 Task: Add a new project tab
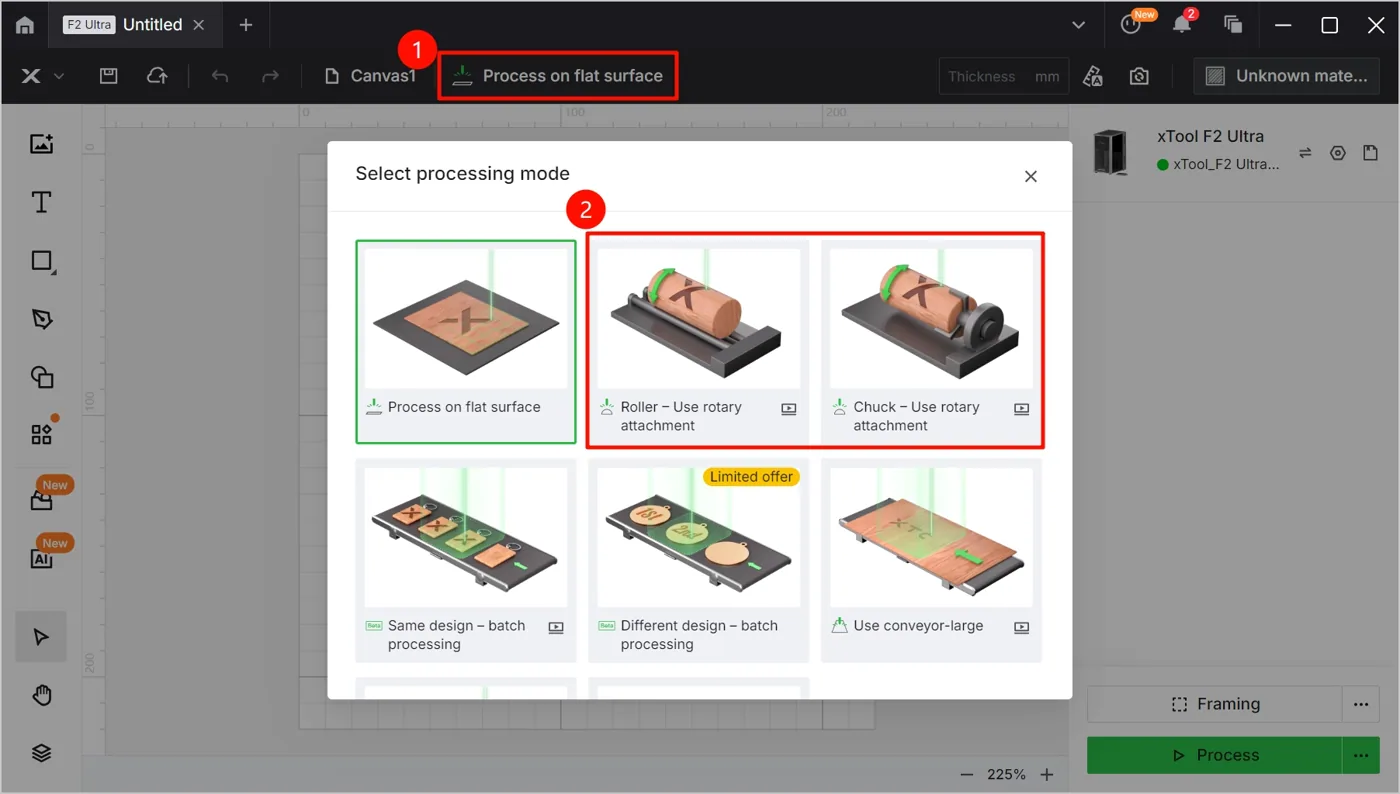246,25
